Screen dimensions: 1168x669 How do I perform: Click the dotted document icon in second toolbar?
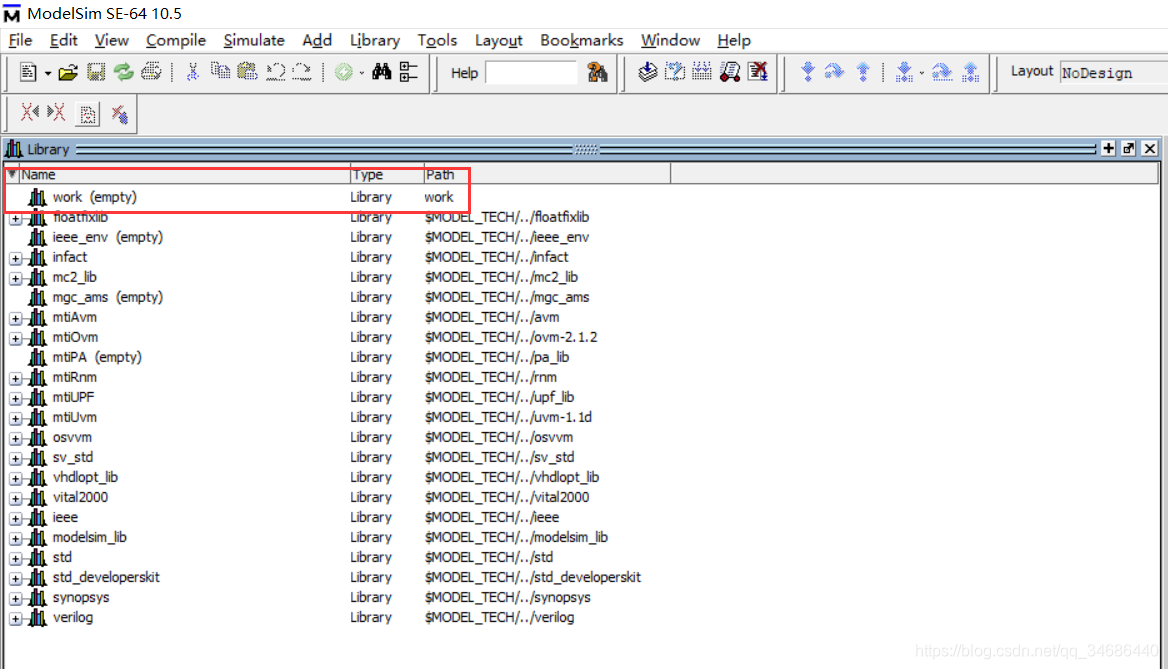(x=88, y=114)
